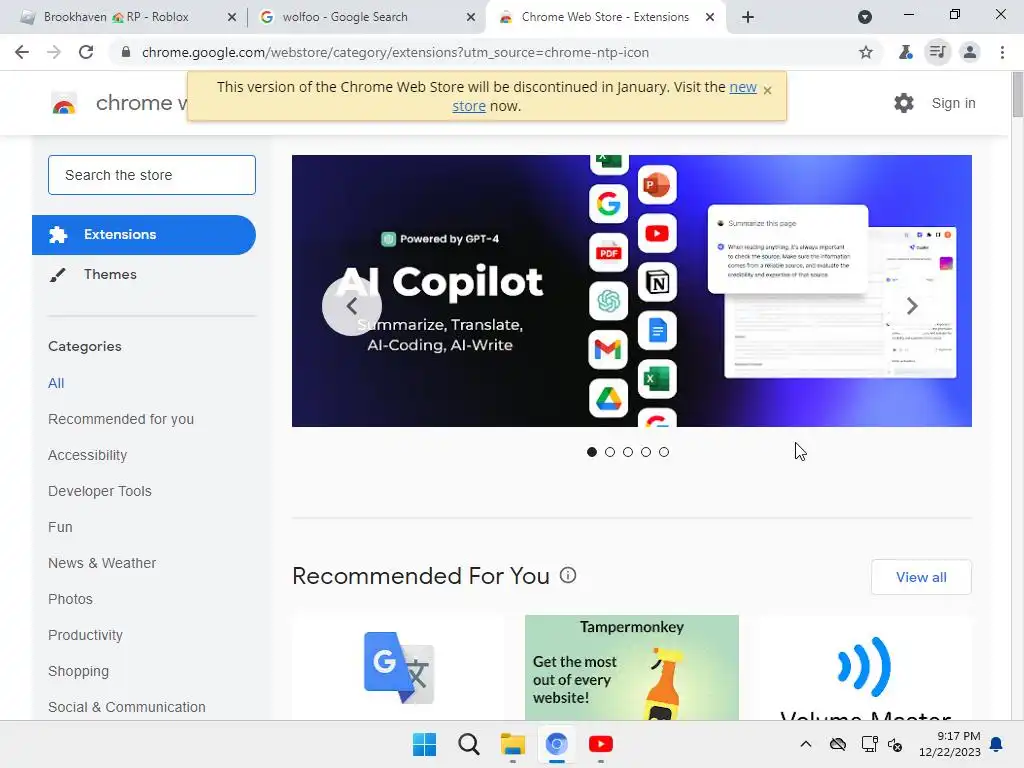Viewport: 1024px width, 768px height.
Task: Select the first carousel dot
Action: 592,452
